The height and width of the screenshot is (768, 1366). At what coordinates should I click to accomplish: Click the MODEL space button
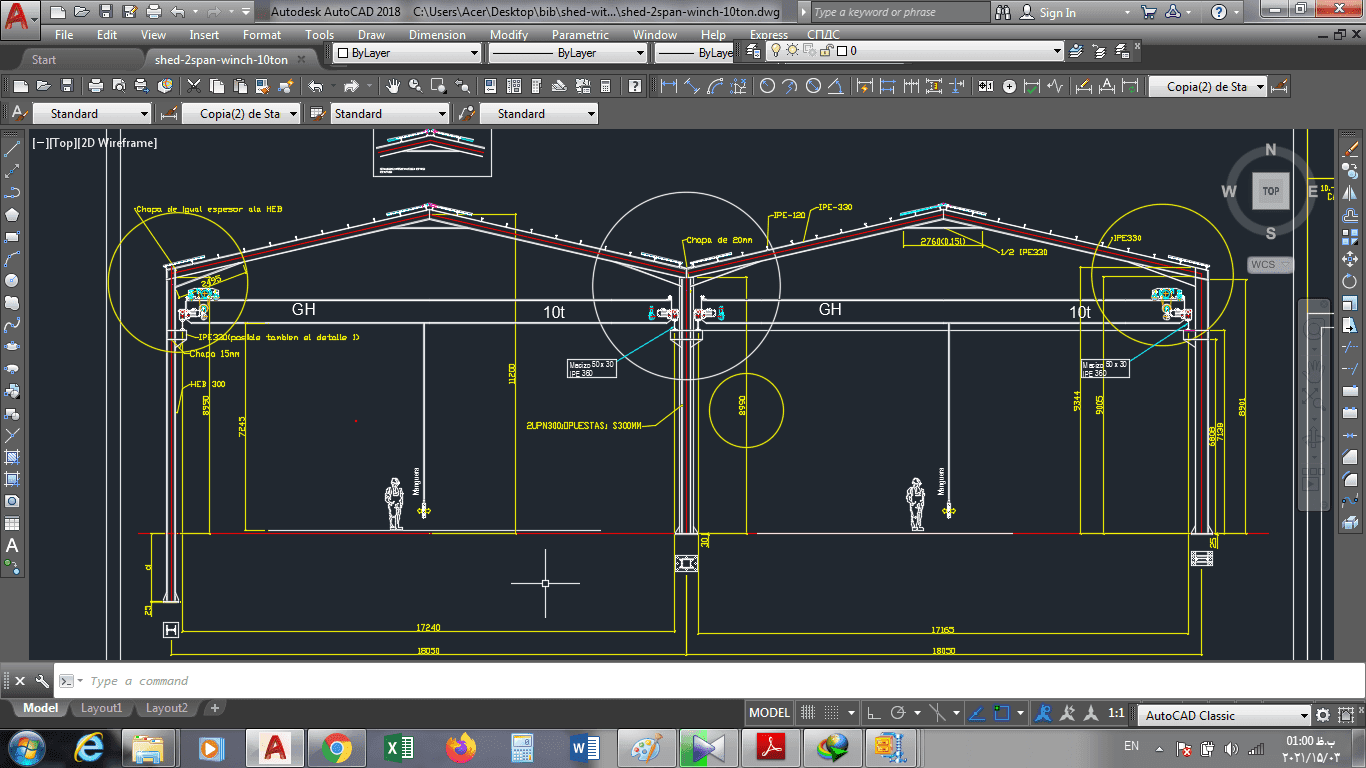pyautogui.click(x=769, y=713)
